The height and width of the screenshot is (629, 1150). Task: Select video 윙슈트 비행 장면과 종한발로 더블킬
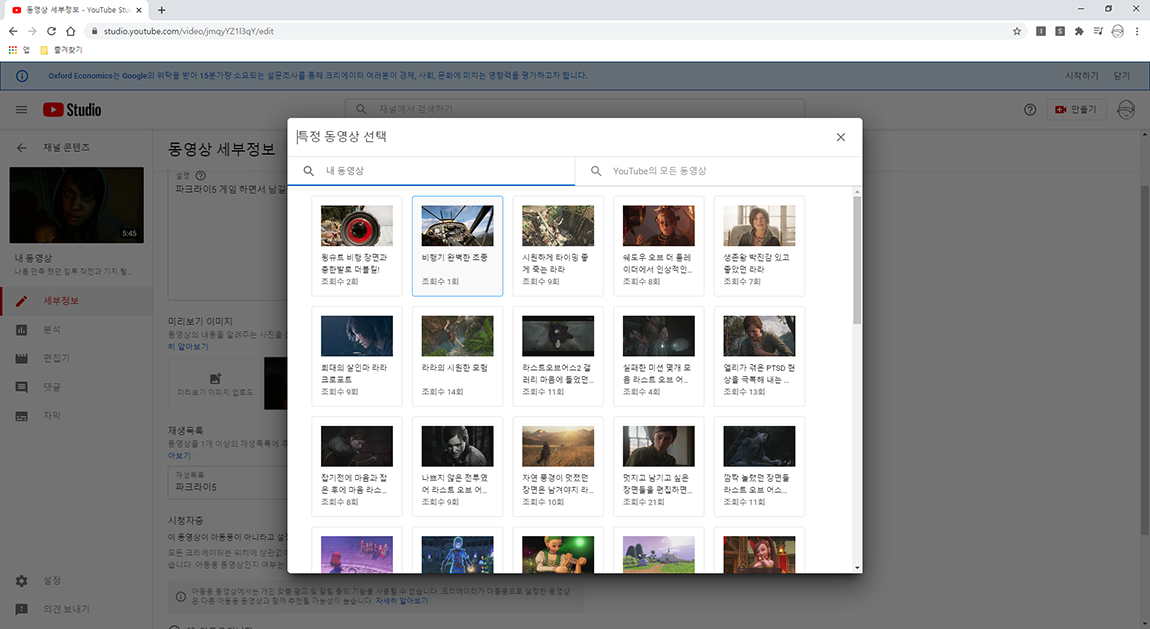point(356,246)
